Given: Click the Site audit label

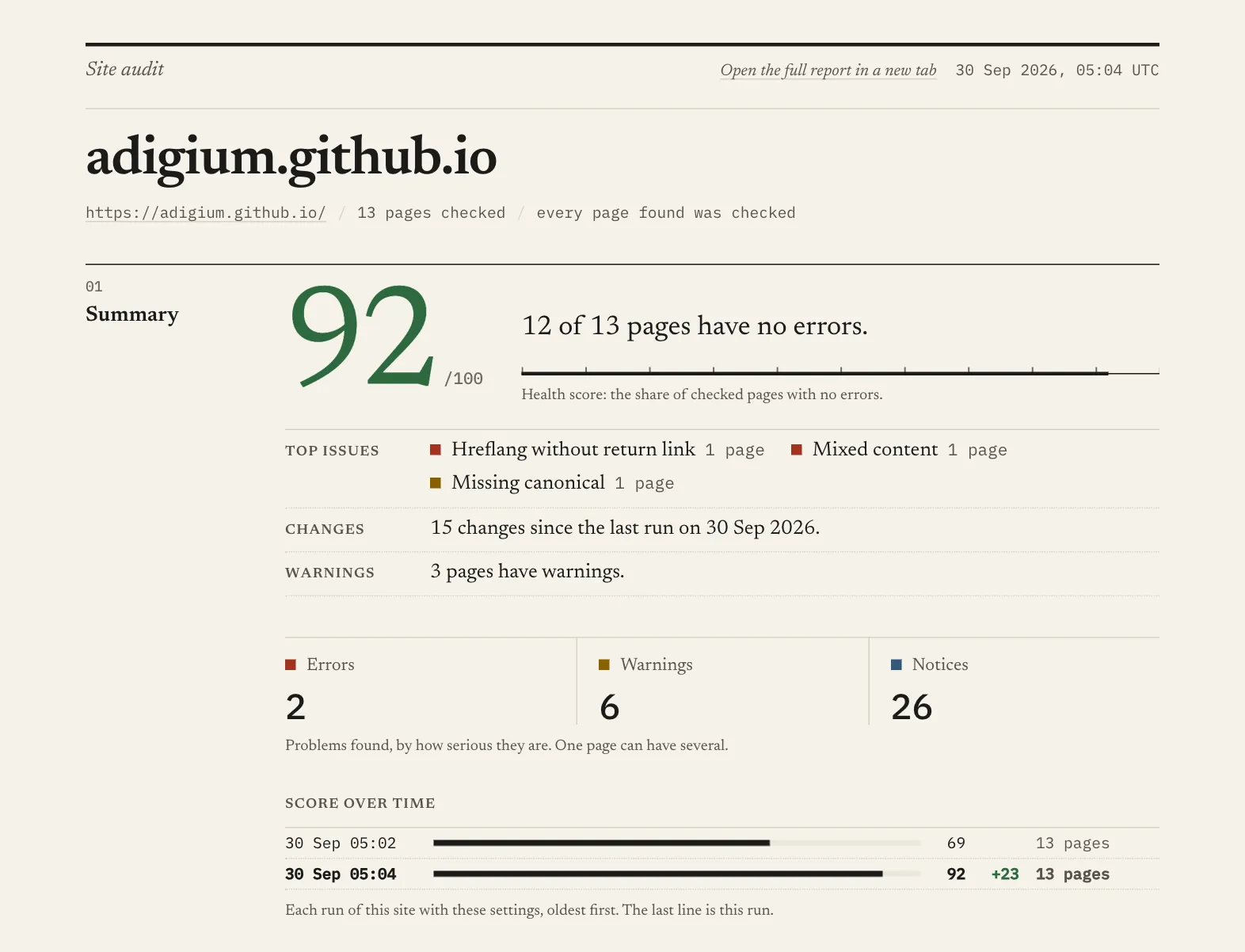Looking at the screenshot, I should tap(124, 69).
